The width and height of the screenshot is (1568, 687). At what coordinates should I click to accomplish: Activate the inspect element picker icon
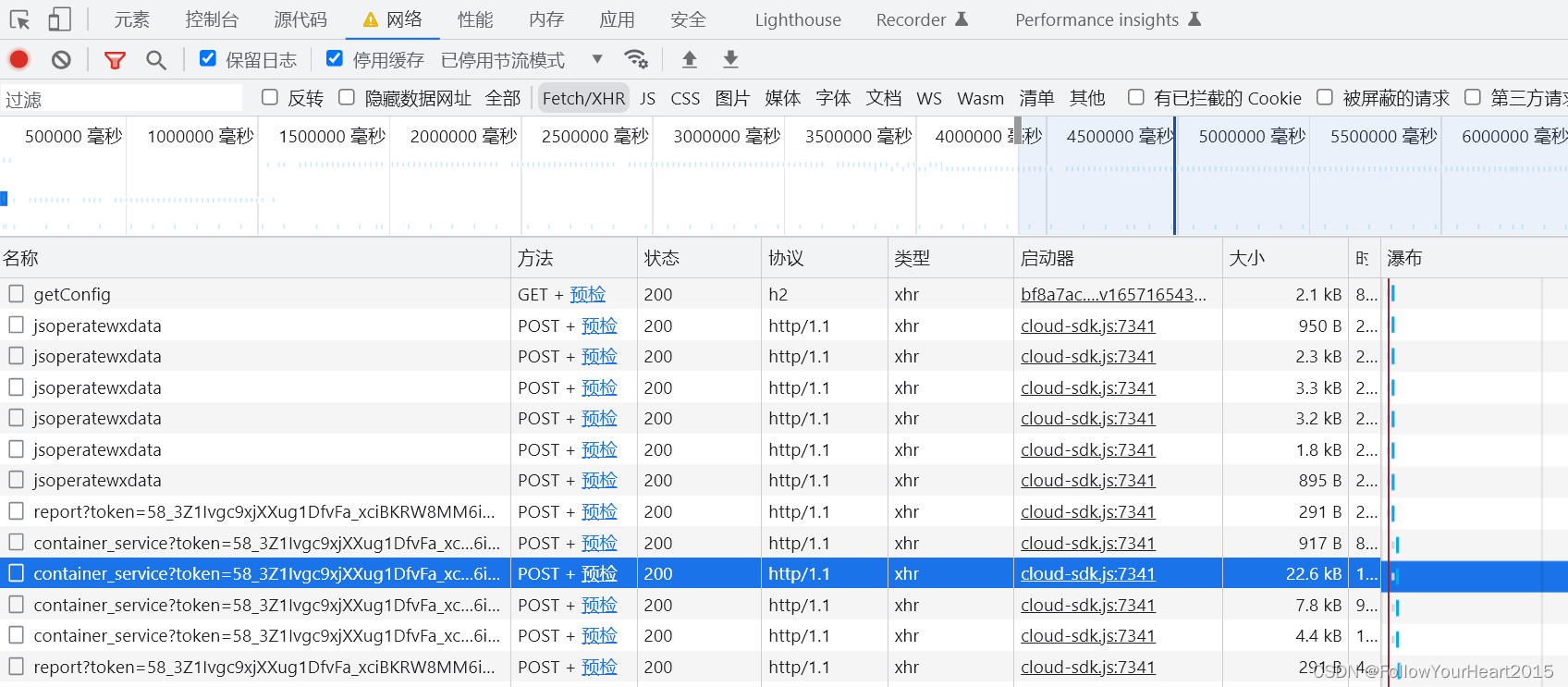[19, 19]
